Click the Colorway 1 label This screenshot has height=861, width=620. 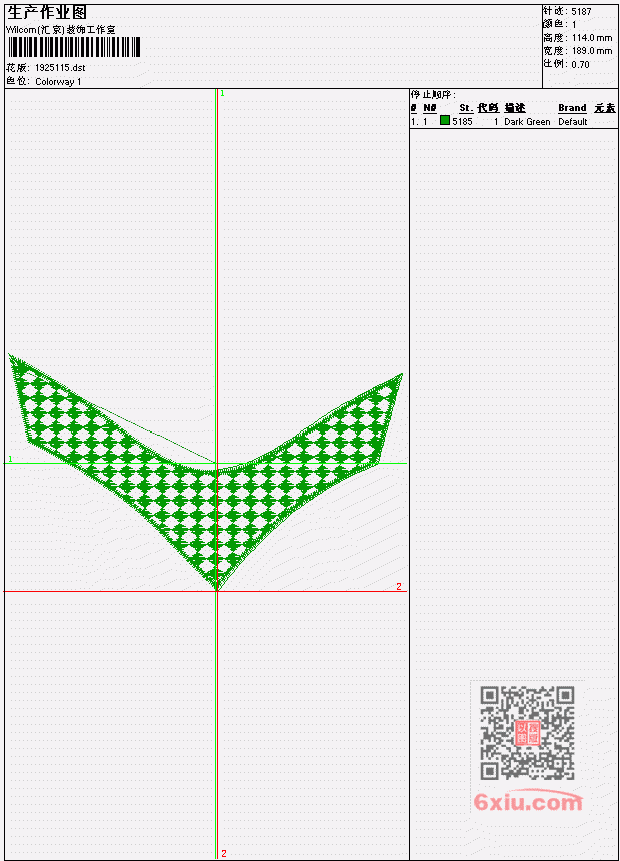[x=58, y=82]
